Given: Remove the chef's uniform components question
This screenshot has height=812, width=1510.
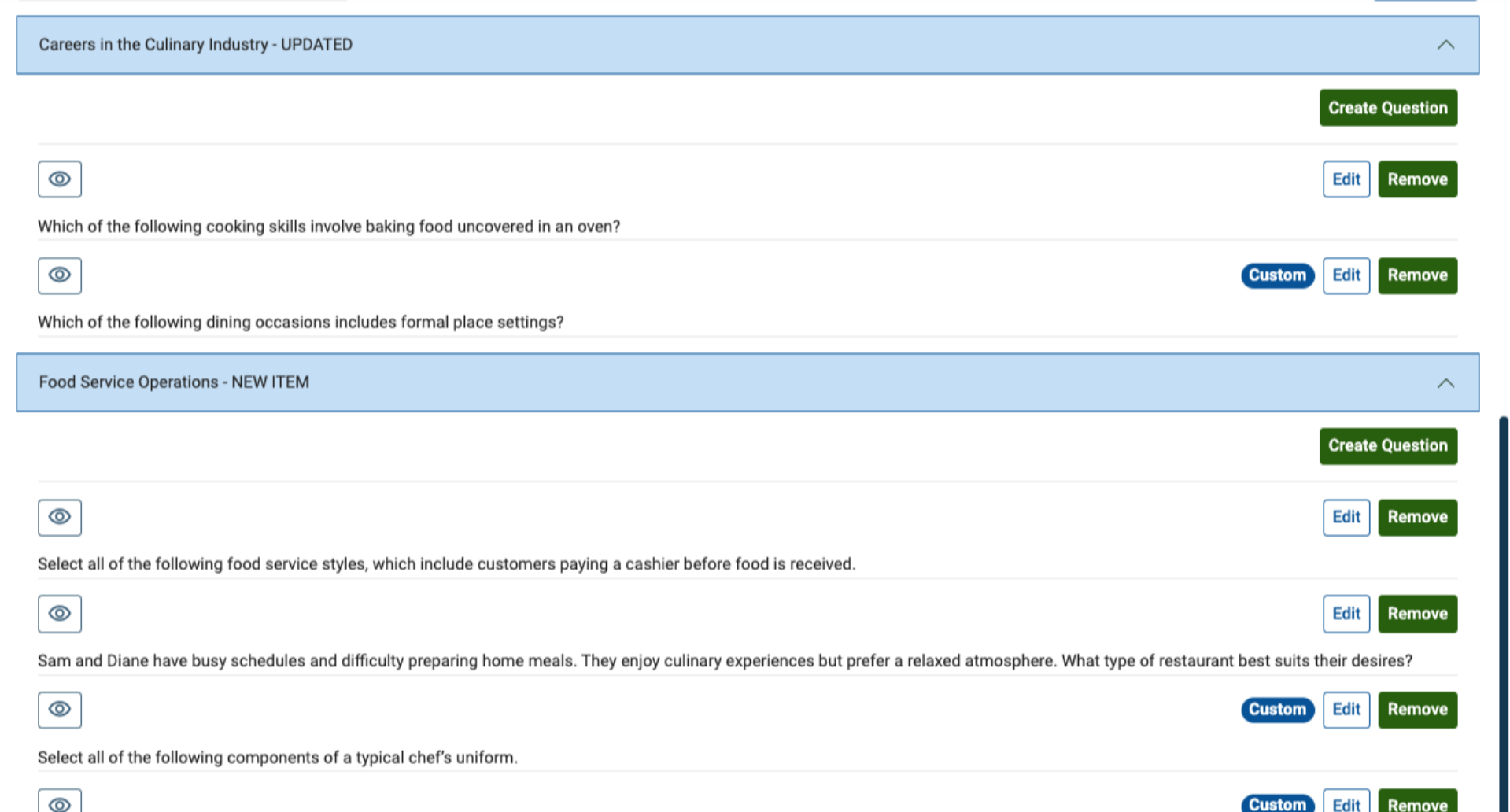Looking at the screenshot, I should click(x=1417, y=710).
